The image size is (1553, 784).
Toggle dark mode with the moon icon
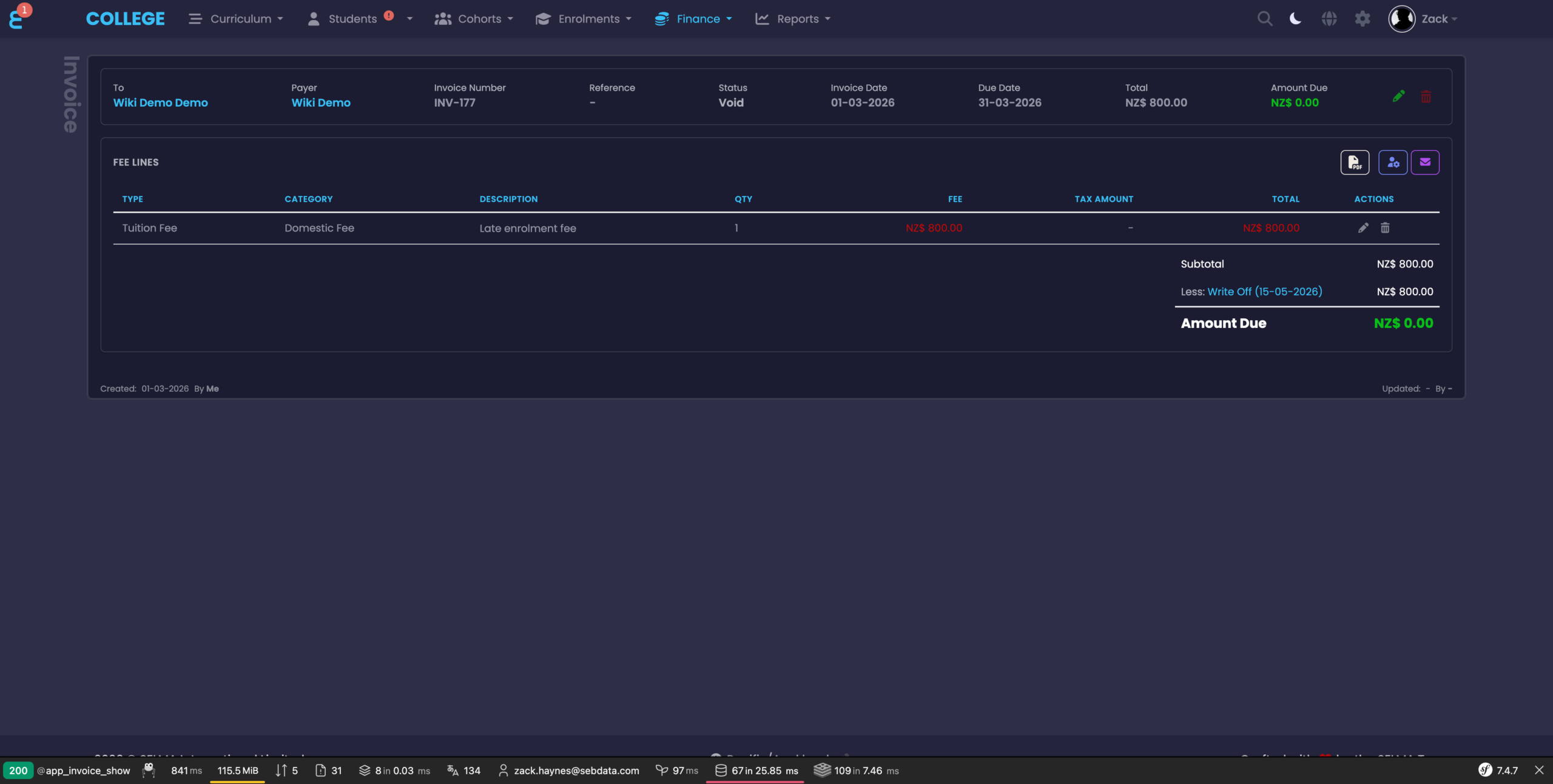(x=1295, y=19)
